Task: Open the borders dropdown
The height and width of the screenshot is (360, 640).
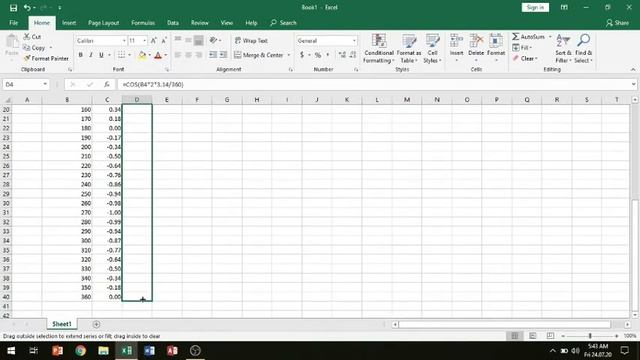Action: coord(129,55)
